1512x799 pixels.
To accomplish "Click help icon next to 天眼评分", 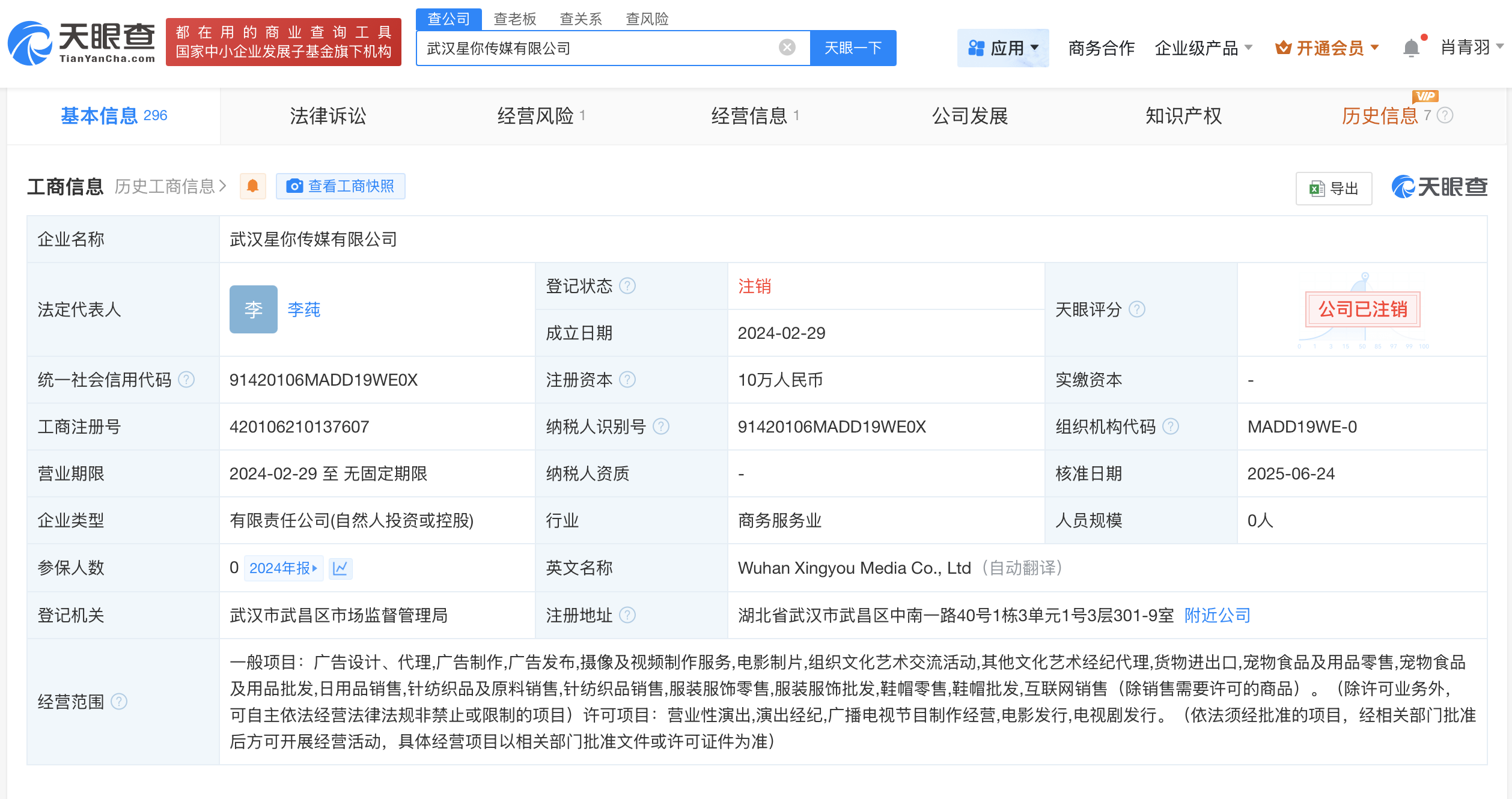I will coord(1137,309).
